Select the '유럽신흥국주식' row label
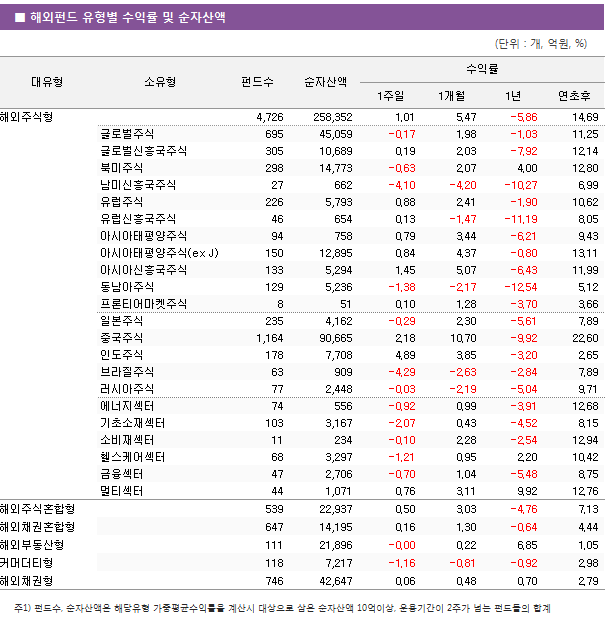This screenshot has height=622, width=606. 138,219
